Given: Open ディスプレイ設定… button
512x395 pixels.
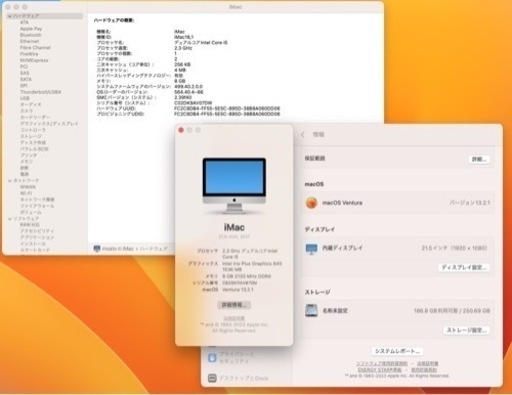Looking at the screenshot, I should click(x=464, y=267).
